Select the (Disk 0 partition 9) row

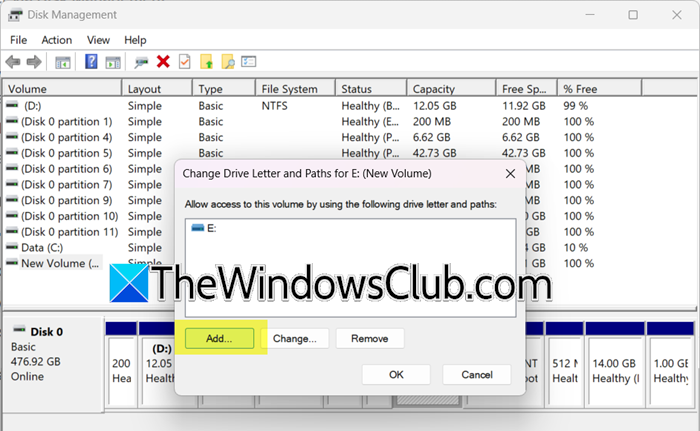(x=89, y=200)
